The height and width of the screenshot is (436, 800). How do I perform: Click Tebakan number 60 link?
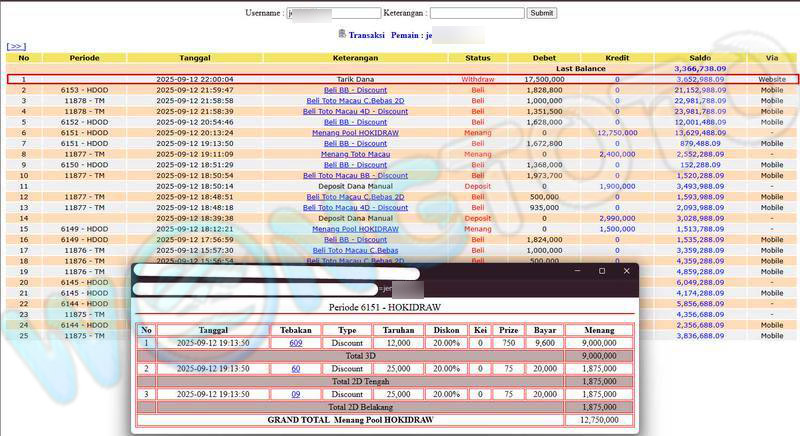click(296, 368)
